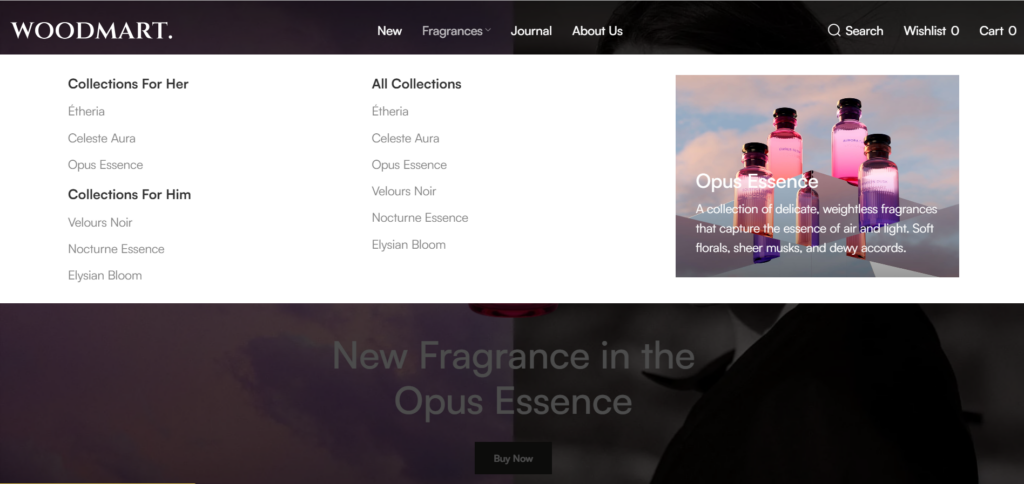Select Nocturne Essence under Collections For Him
Viewport: 1024px width, 484px height.
(x=116, y=249)
